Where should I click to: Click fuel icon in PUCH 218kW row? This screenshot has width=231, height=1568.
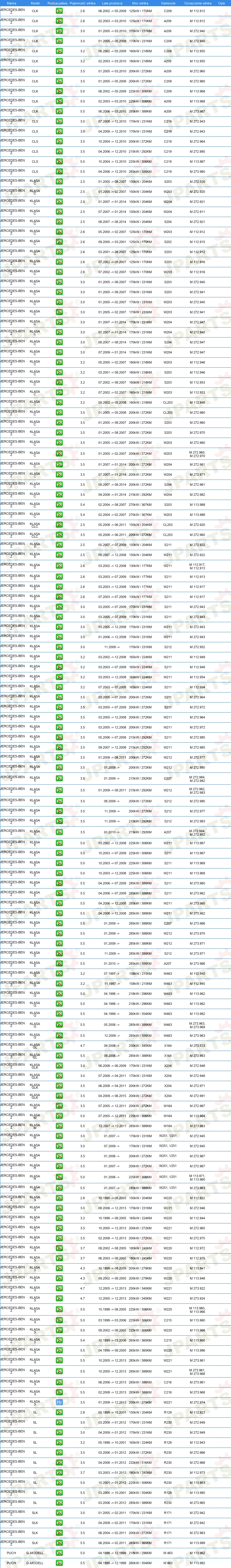[59, 1553]
